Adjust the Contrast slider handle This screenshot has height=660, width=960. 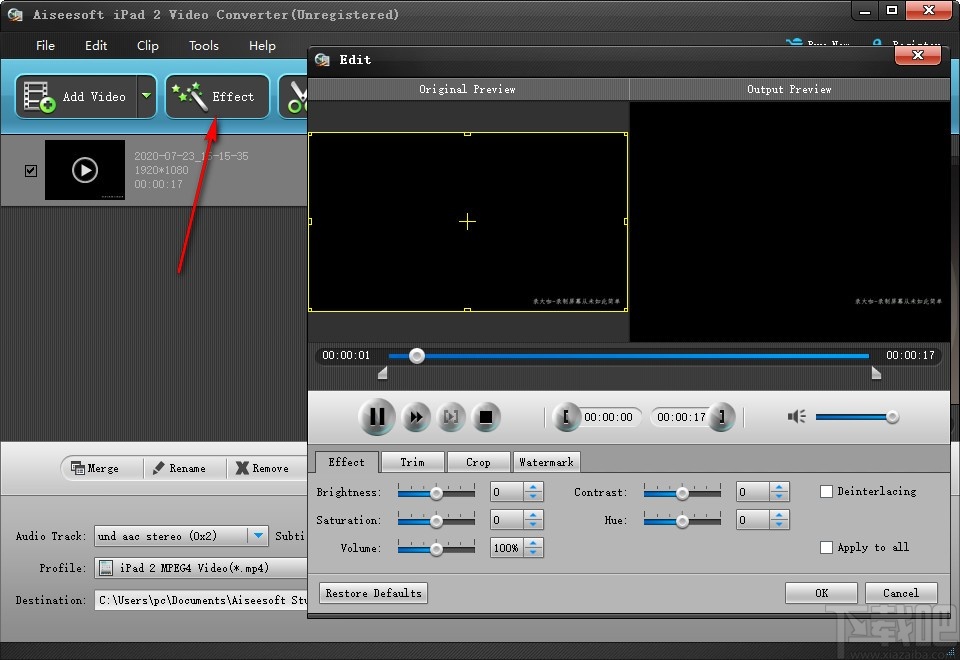pyautogui.click(x=682, y=493)
